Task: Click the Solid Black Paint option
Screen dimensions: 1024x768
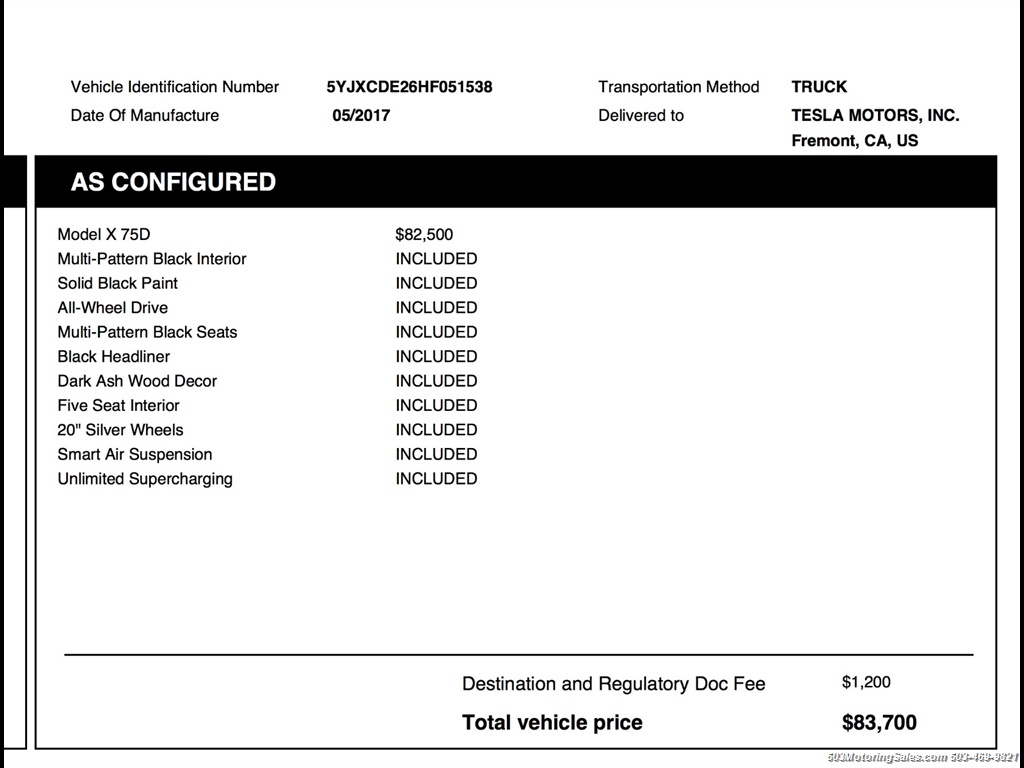Action: 118,283
